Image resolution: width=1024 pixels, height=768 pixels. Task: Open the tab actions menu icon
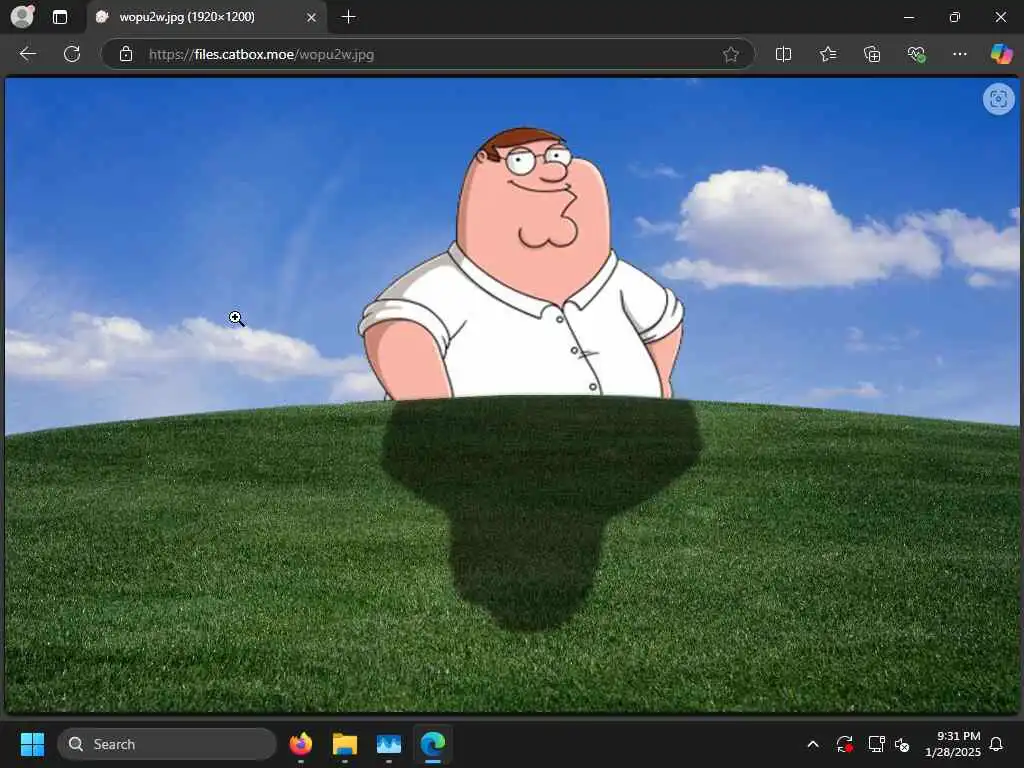coord(60,18)
